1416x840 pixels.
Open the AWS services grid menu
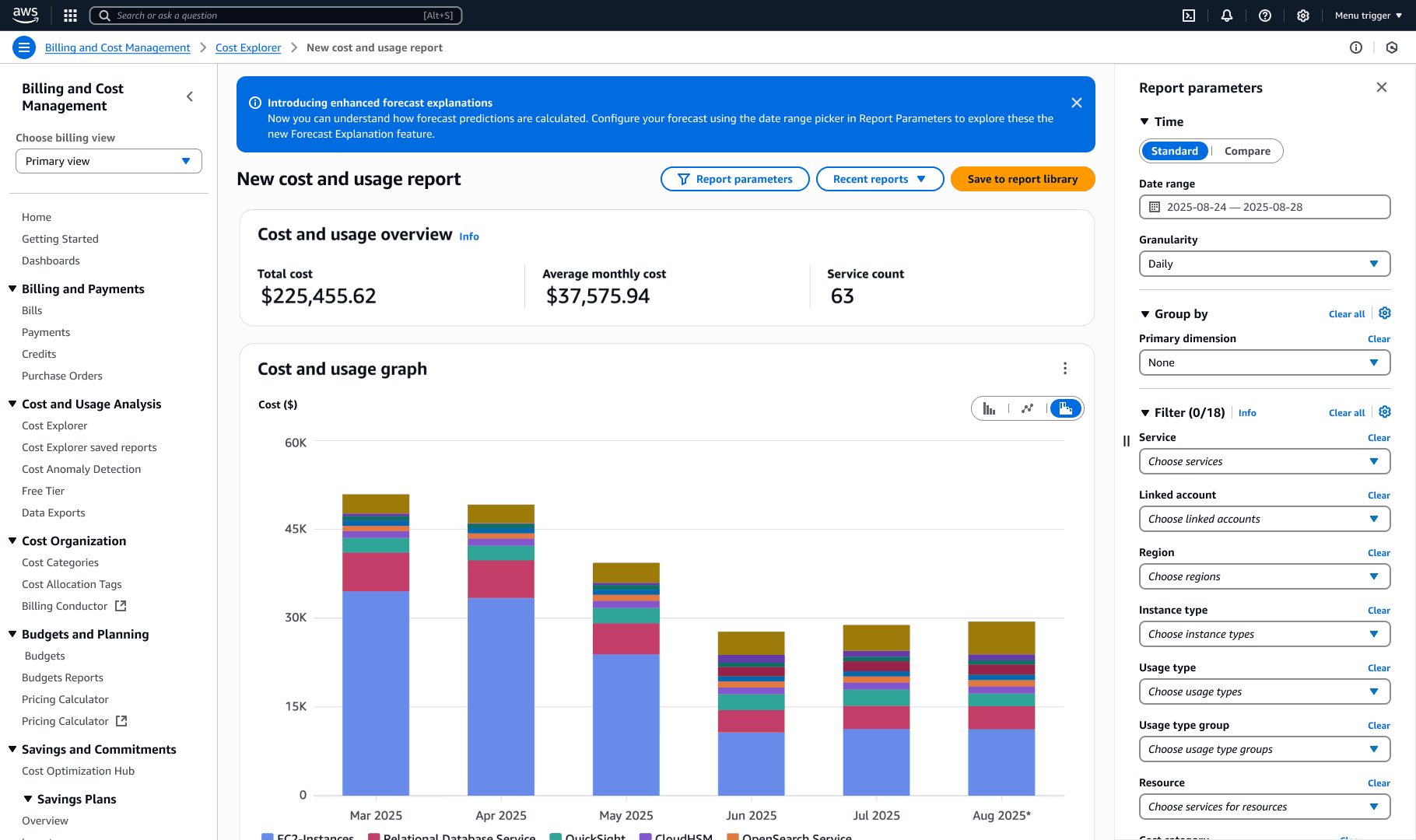click(70, 16)
